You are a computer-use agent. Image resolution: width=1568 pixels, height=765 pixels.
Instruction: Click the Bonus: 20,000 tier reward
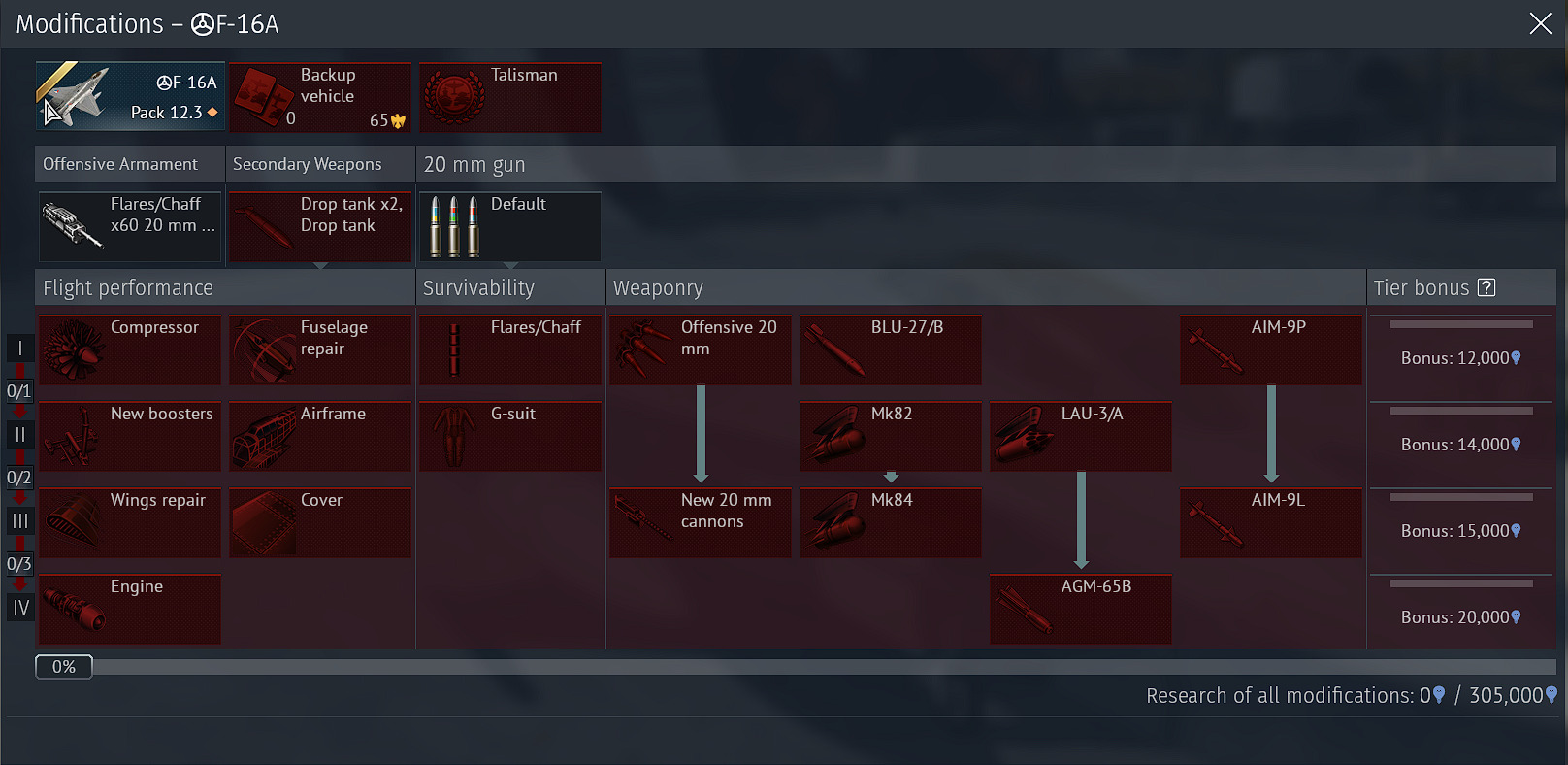click(x=1460, y=617)
